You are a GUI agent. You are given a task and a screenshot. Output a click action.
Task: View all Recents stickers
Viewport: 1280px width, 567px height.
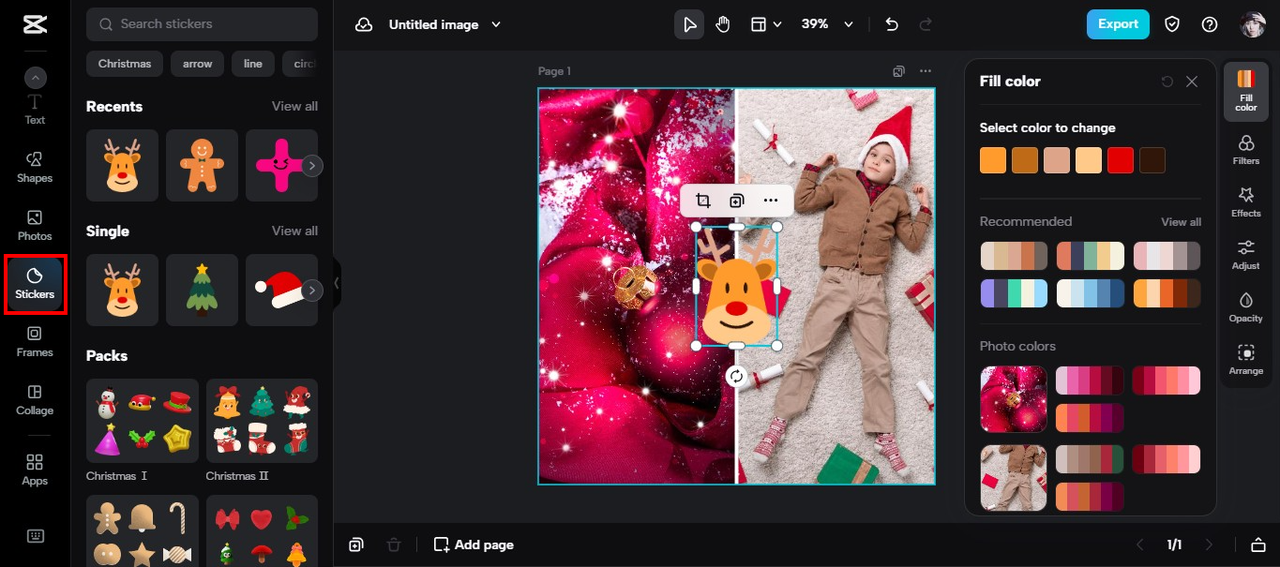[x=294, y=106]
